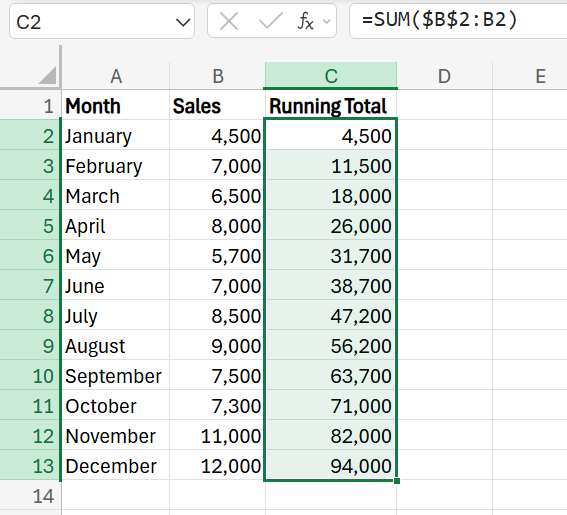Select the August cell
This screenshot has height=515, width=567.
pyautogui.click(x=116, y=346)
